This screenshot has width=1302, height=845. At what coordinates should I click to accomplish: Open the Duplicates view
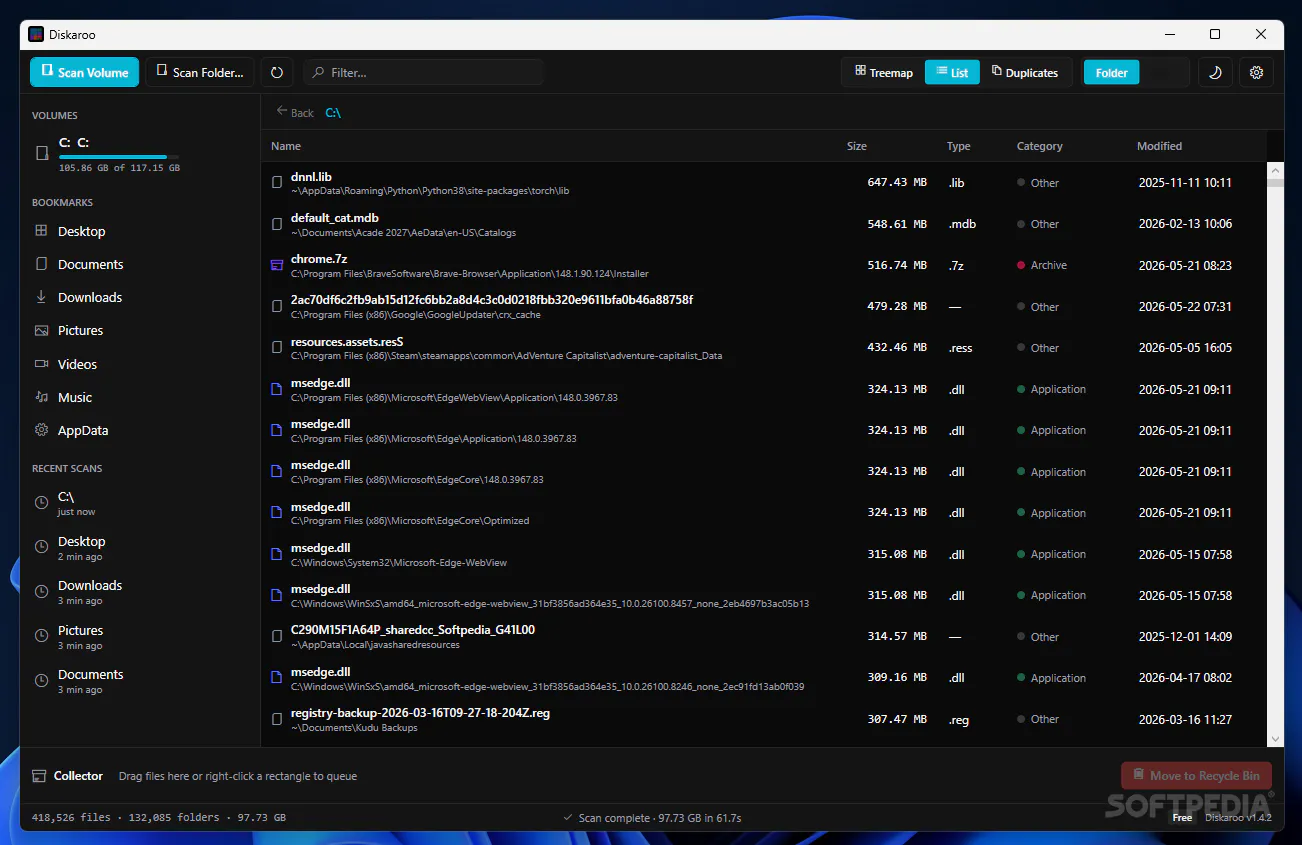(x=1025, y=72)
